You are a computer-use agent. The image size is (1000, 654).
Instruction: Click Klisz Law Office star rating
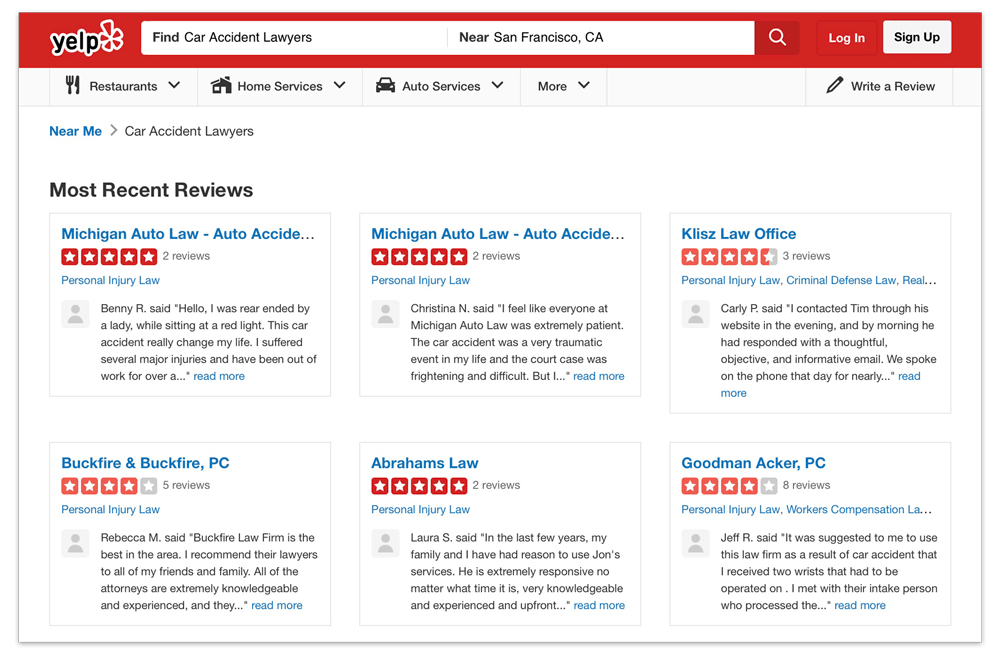point(729,256)
